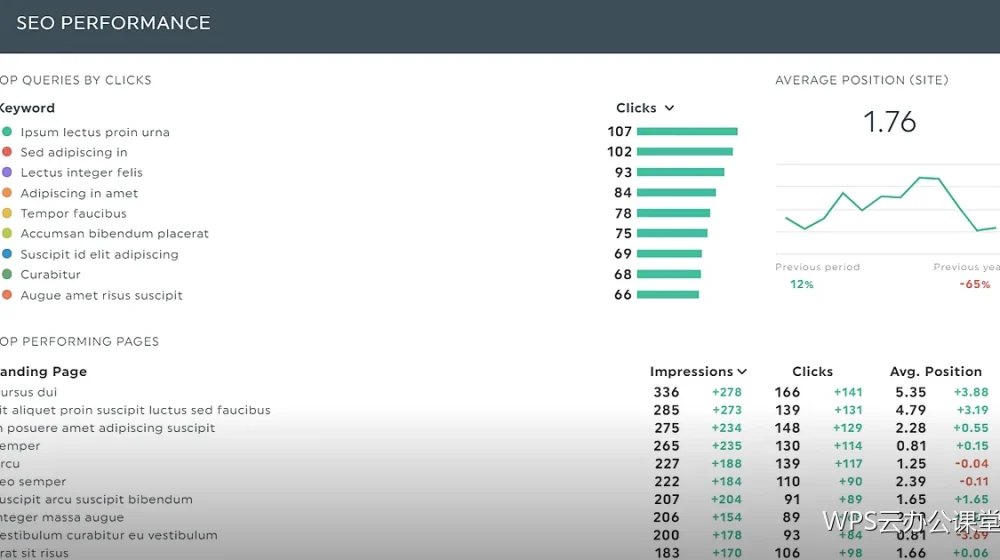1000x560 pixels.
Task: Click the 107 clicks bar
Action: click(x=687, y=131)
